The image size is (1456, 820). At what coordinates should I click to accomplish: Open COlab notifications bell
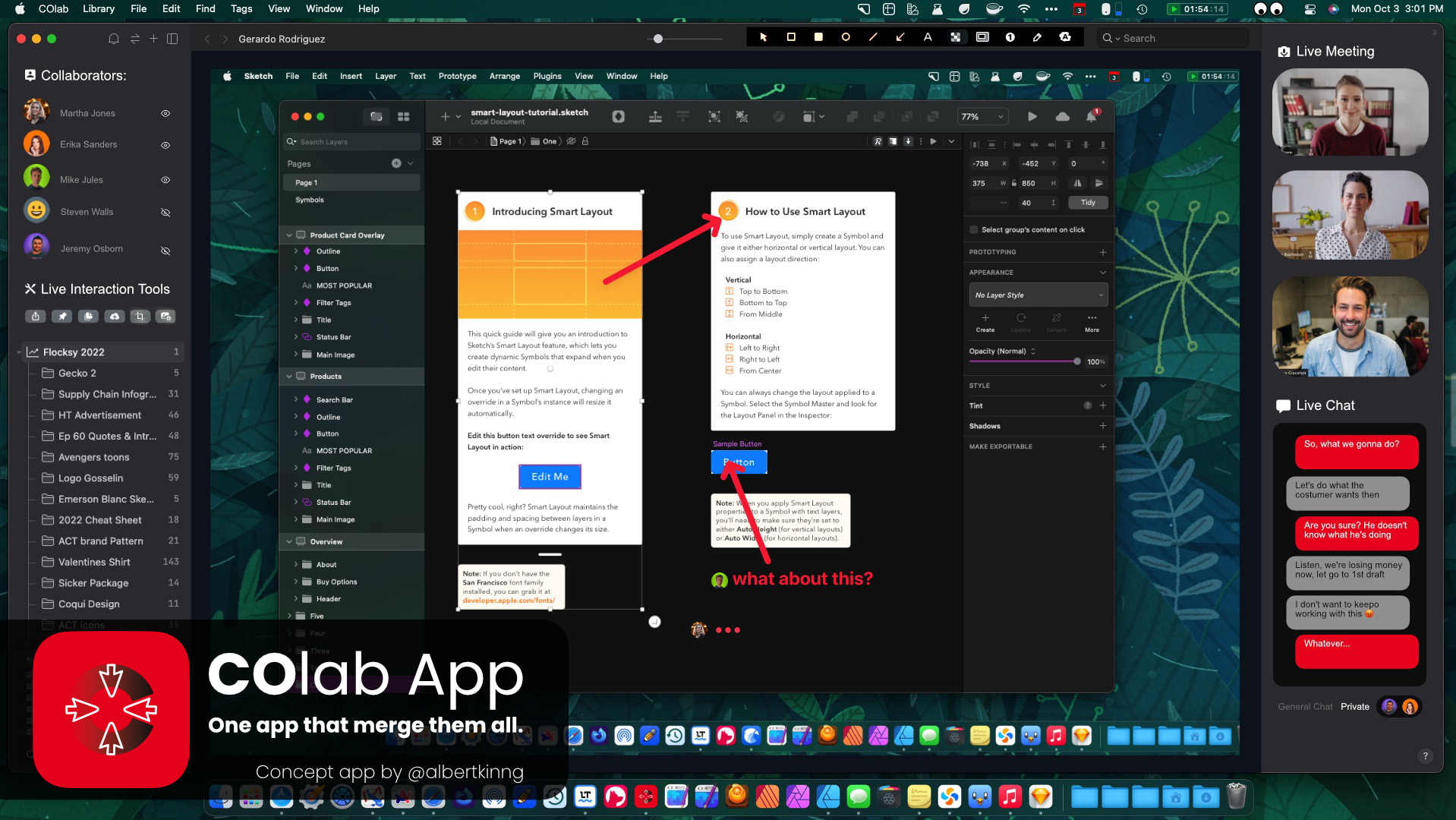(x=114, y=39)
